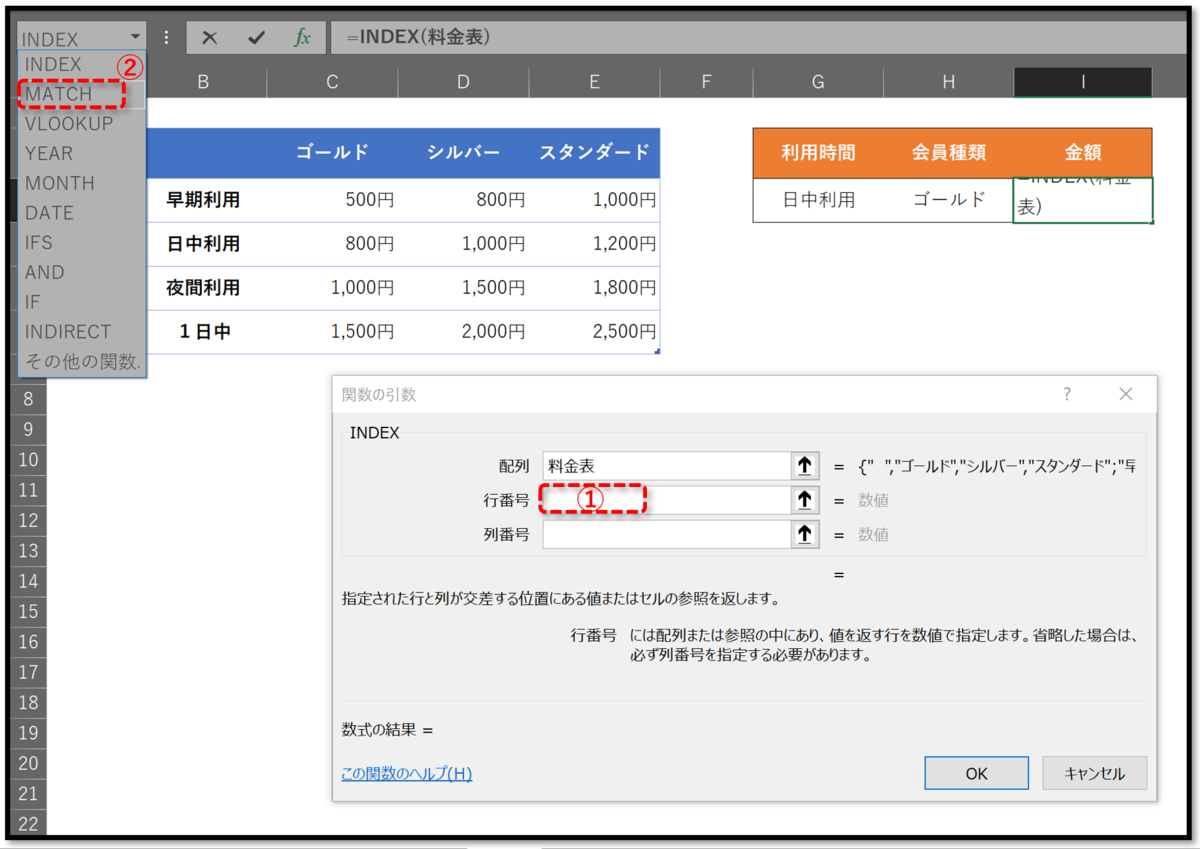Click the 2,000円 cell
Screen dimensions: 1200x849
pos(463,332)
